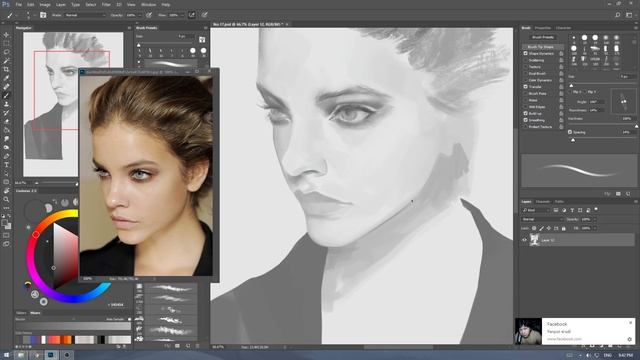Toggle Spacing checkbox
The height and width of the screenshot is (360, 640).
coord(570,132)
